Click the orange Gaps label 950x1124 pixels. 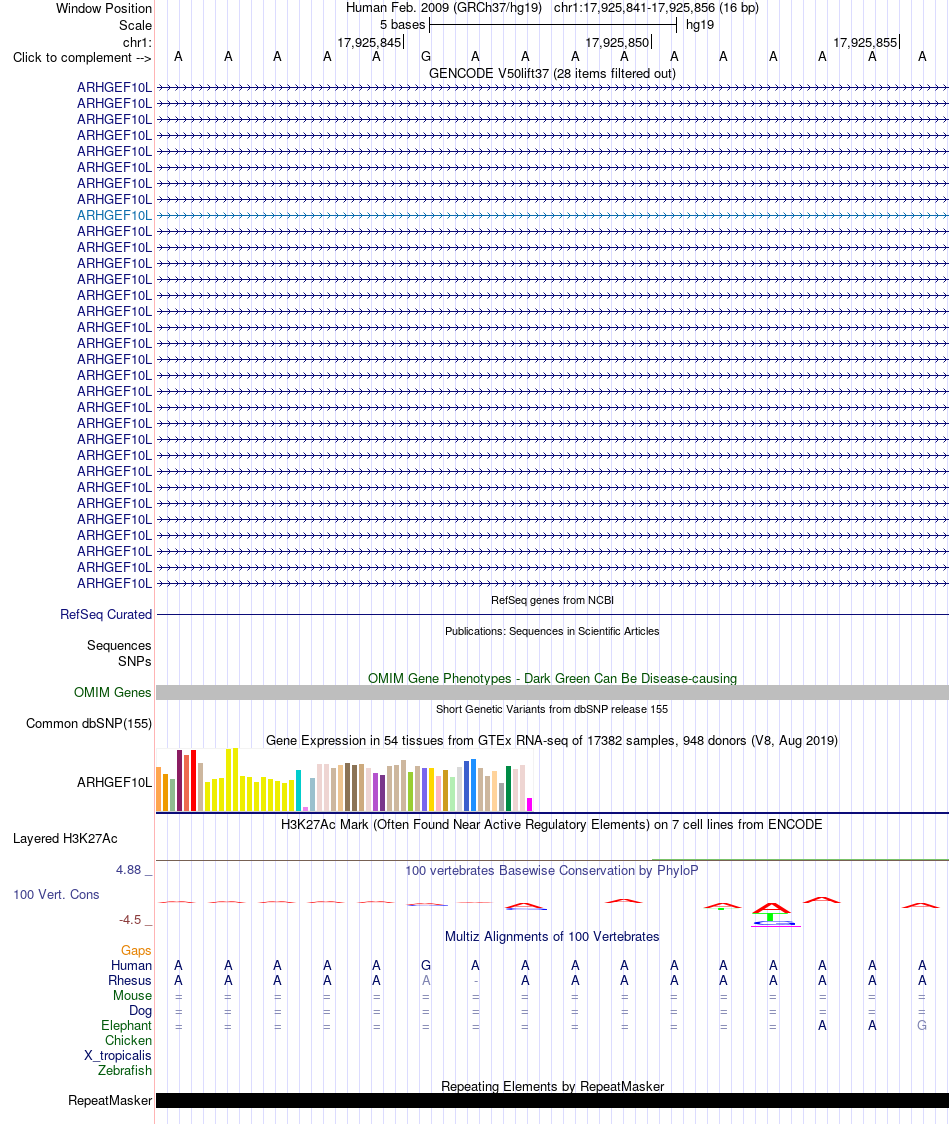pos(136,951)
